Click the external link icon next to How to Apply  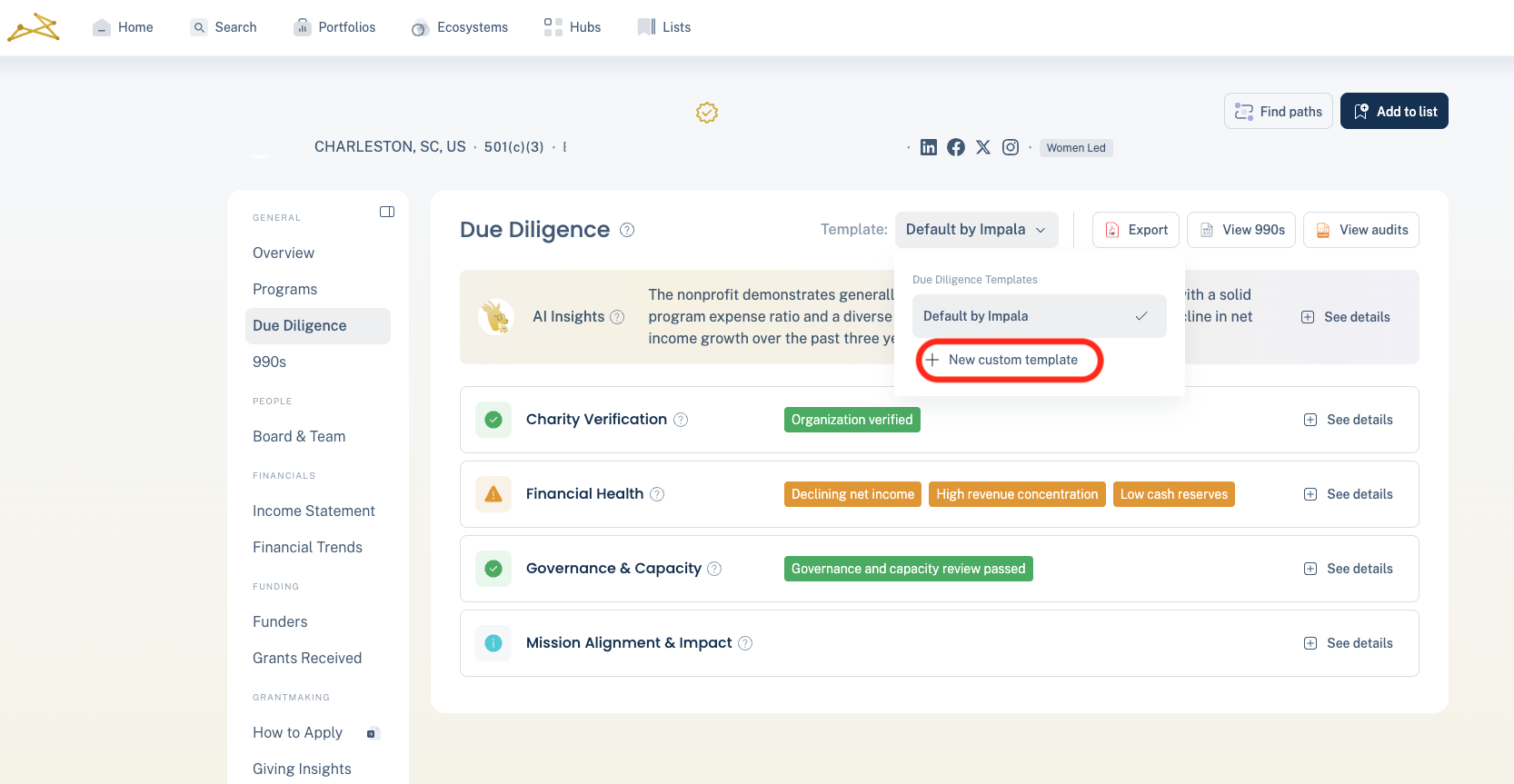tap(372, 733)
